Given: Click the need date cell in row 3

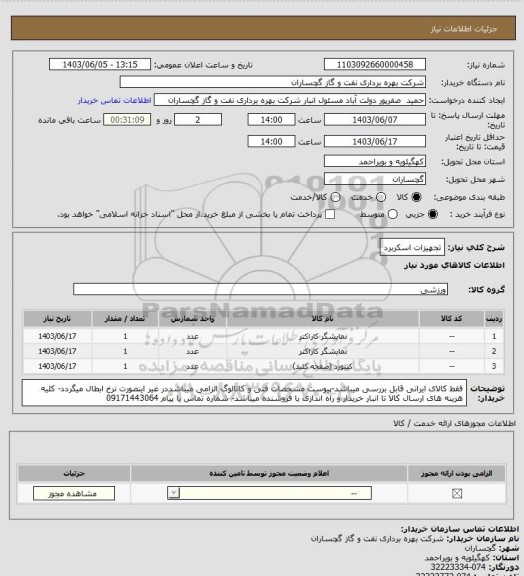Looking at the screenshot, I should 57,366.
